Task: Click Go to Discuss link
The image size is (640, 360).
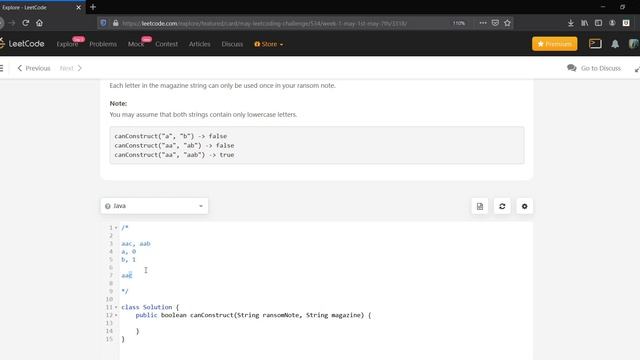Action: tap(594, 68)
